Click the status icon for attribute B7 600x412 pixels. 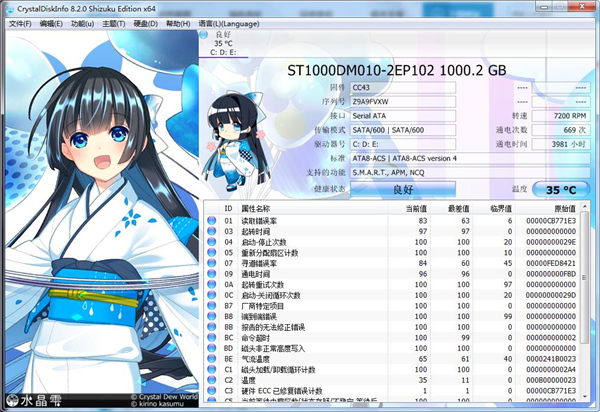pos(212,306)
